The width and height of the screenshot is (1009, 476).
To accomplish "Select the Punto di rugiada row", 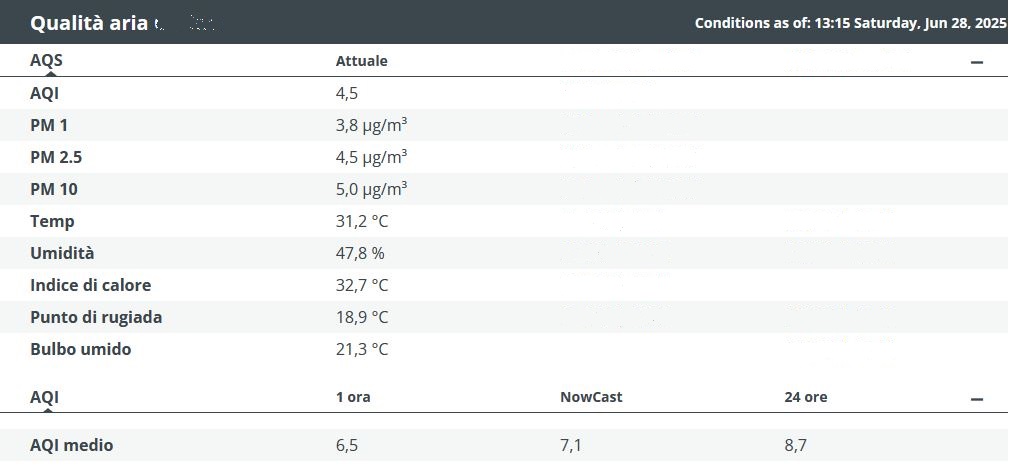I will click(504, 317).
